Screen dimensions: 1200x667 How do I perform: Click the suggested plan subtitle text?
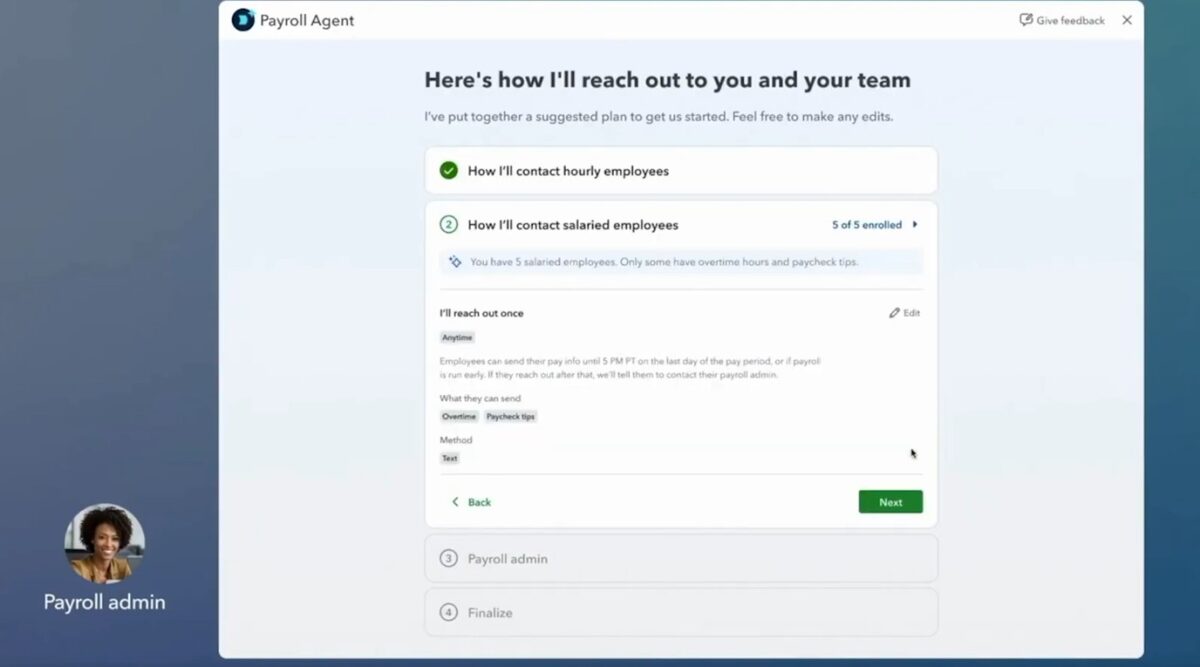click(658, 117)
